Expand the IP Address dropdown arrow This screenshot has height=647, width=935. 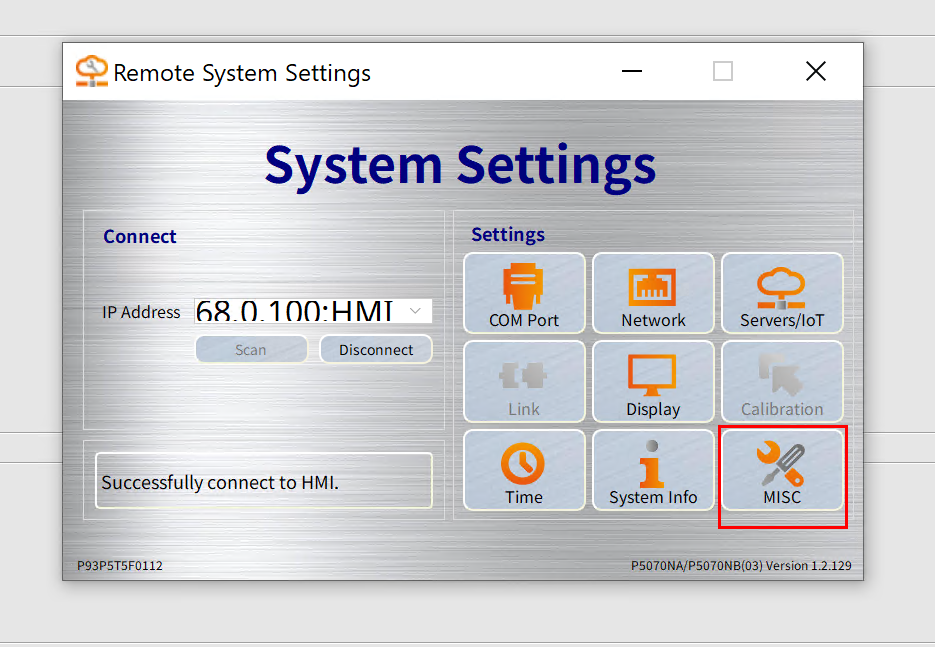tap(416, 311)
